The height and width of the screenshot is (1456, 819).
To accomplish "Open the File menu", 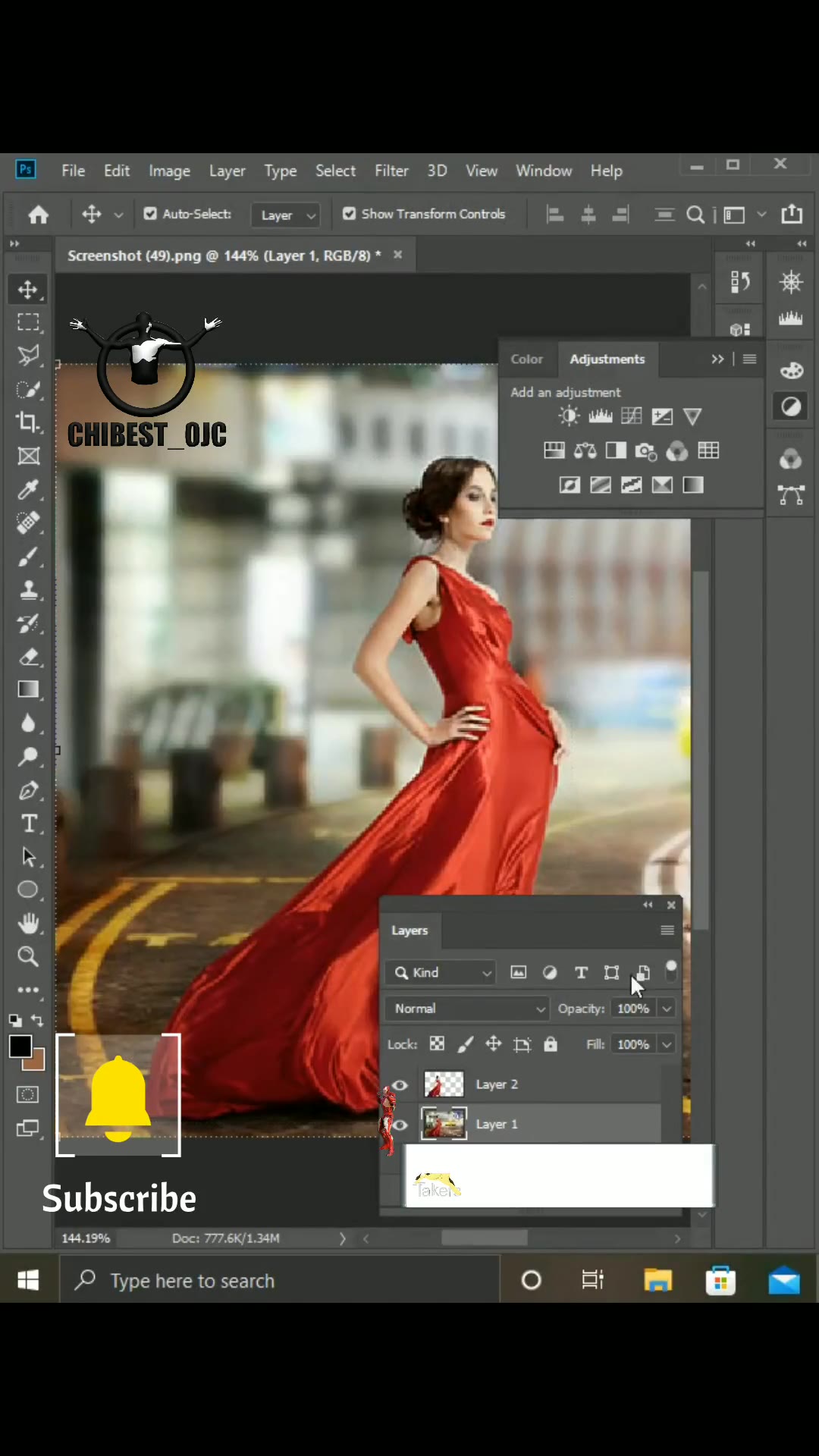I will point(73,171).
